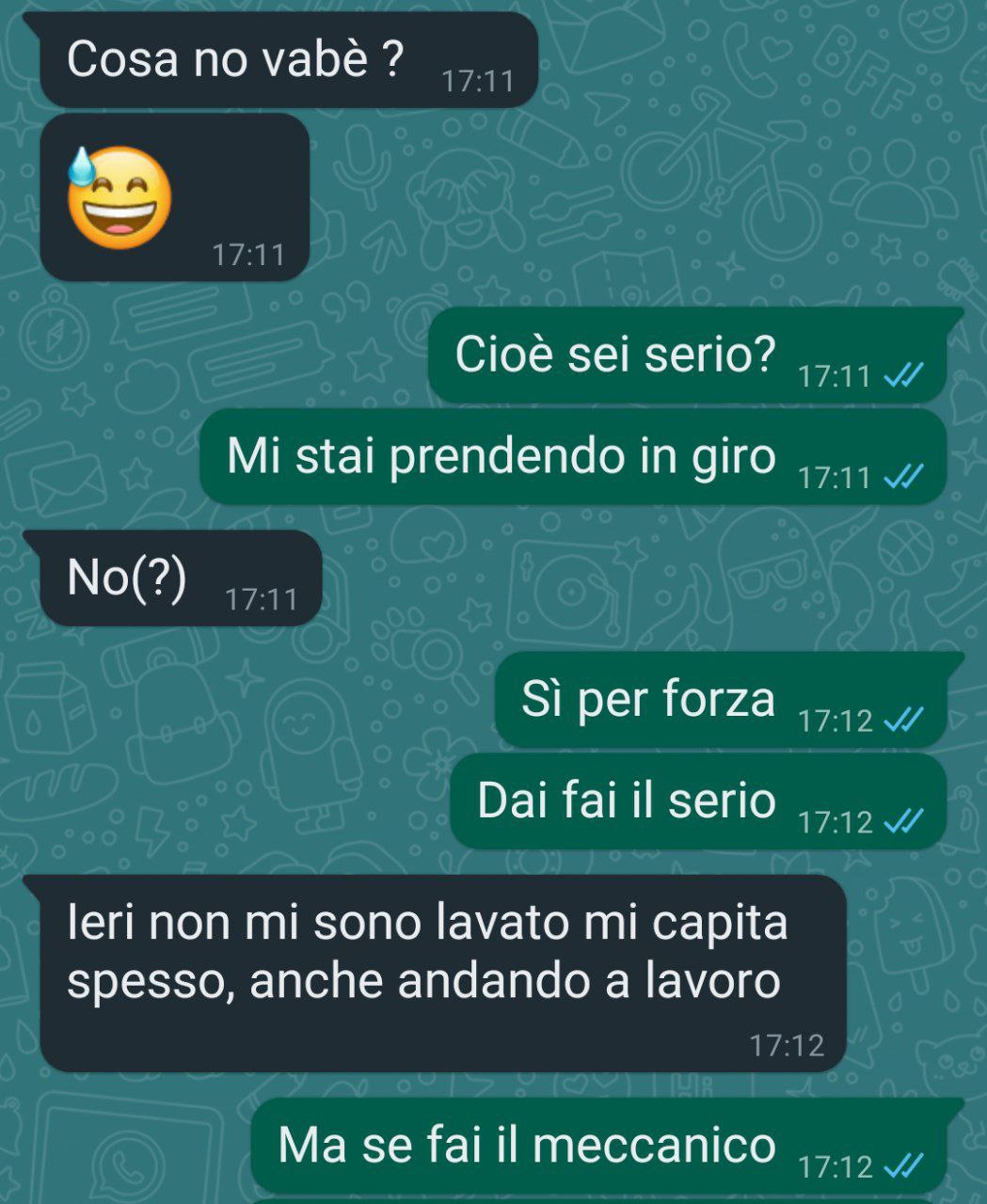Image resolution: width=987 pixels, height=1204 pixels.
Task: Click double check marks on 'Mi stai prendendo in giro'
Action: pyautogui.click(x=904, y=478)
